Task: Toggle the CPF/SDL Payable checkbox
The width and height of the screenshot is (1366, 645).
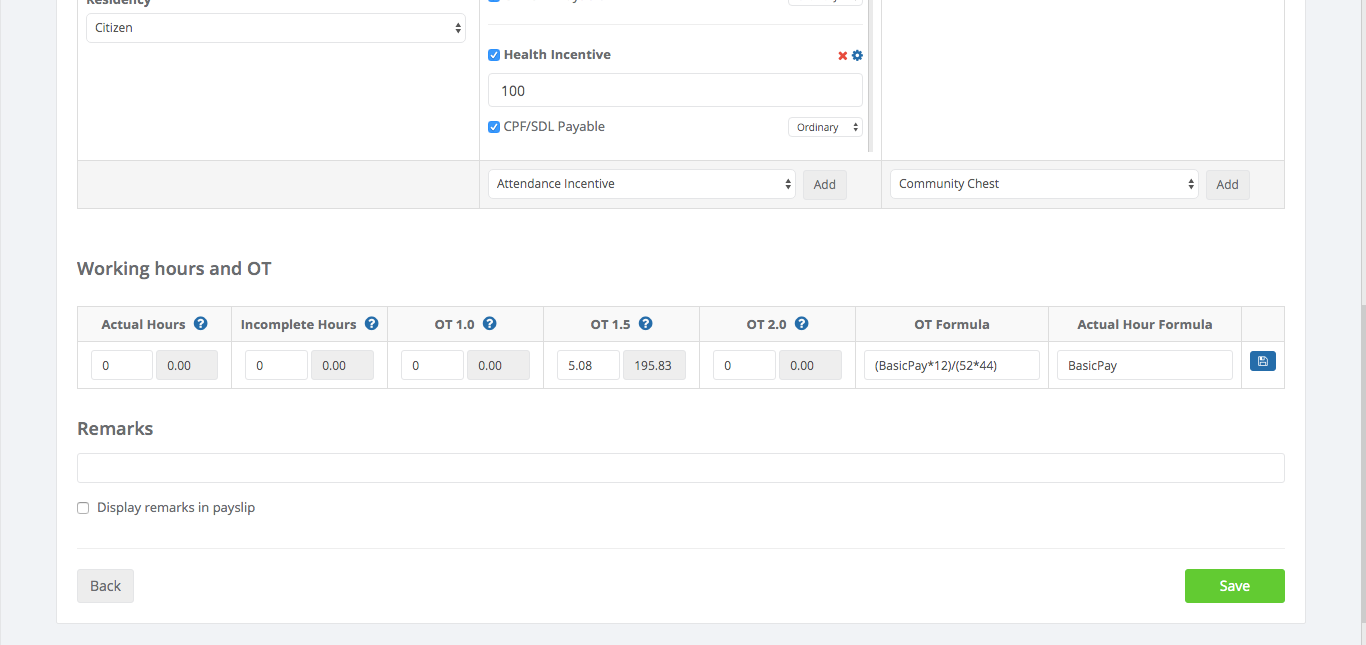Action: (x=494, y=127)
